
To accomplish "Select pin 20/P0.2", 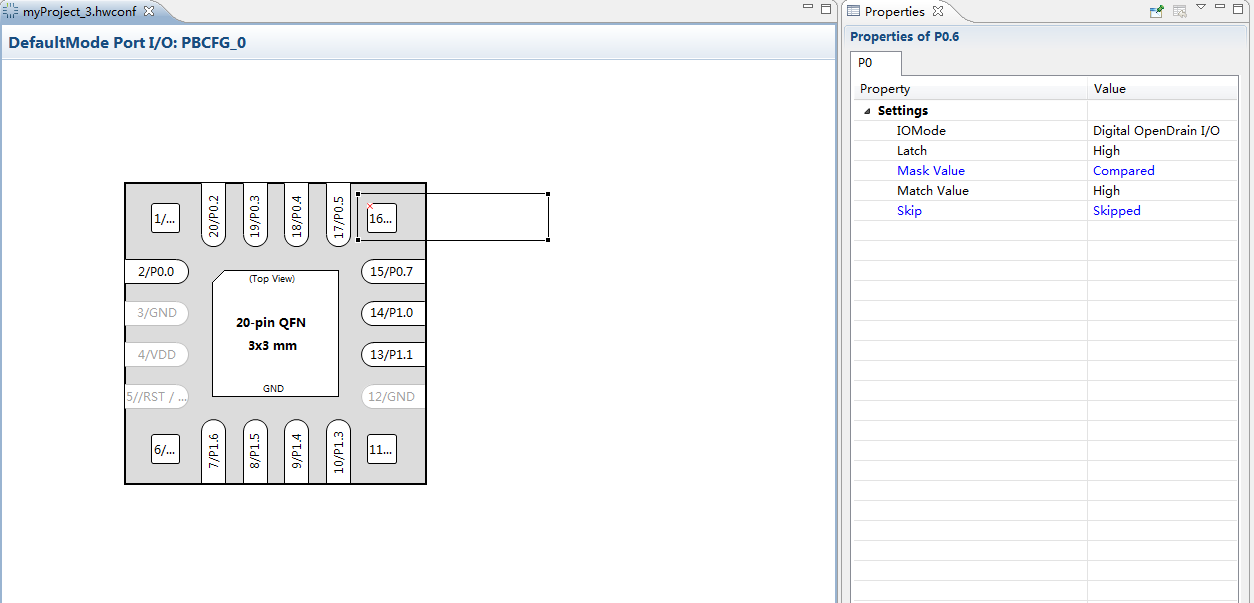I will coord(213,214).
